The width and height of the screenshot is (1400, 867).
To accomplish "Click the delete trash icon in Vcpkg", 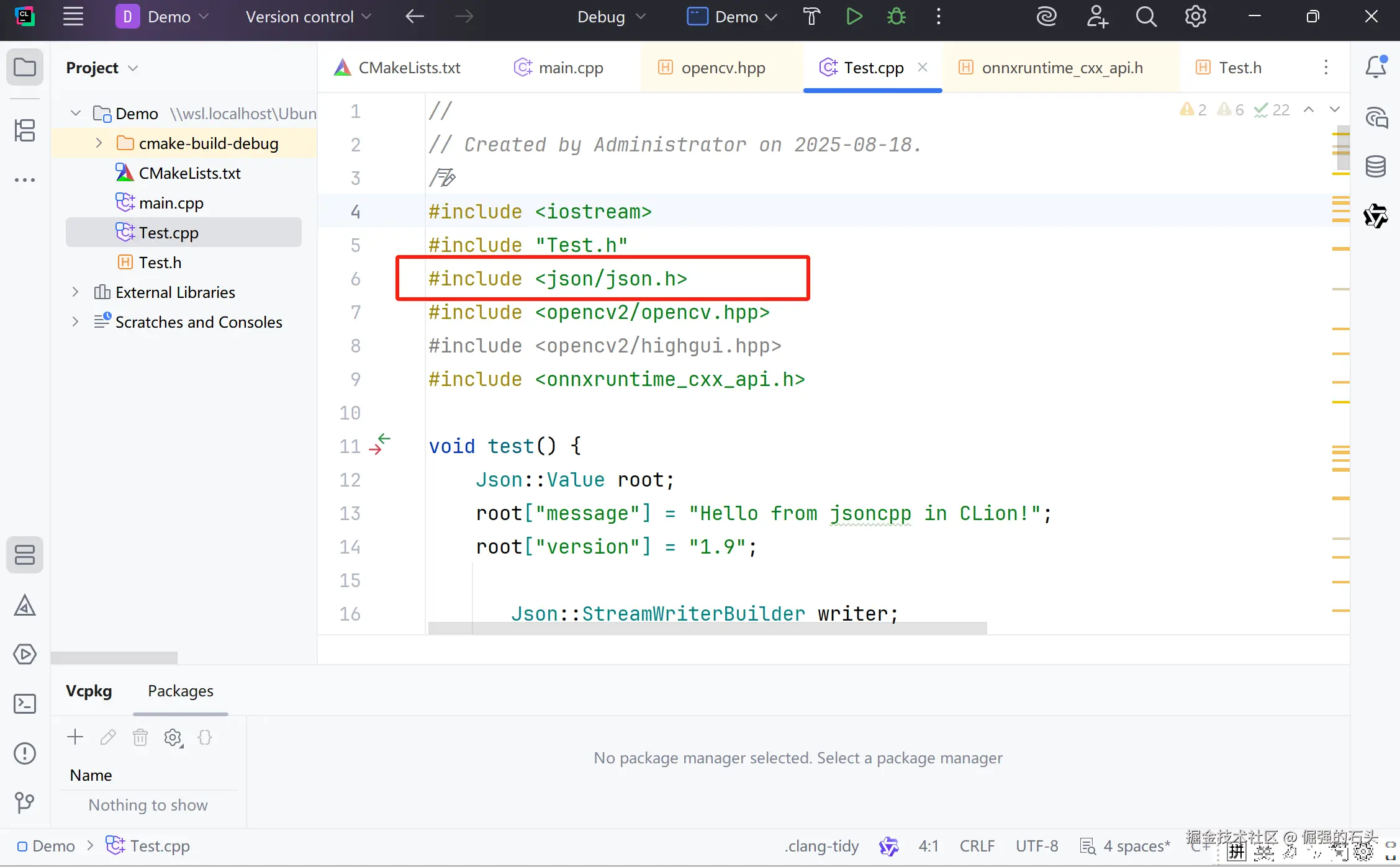I will pos(140,737).
